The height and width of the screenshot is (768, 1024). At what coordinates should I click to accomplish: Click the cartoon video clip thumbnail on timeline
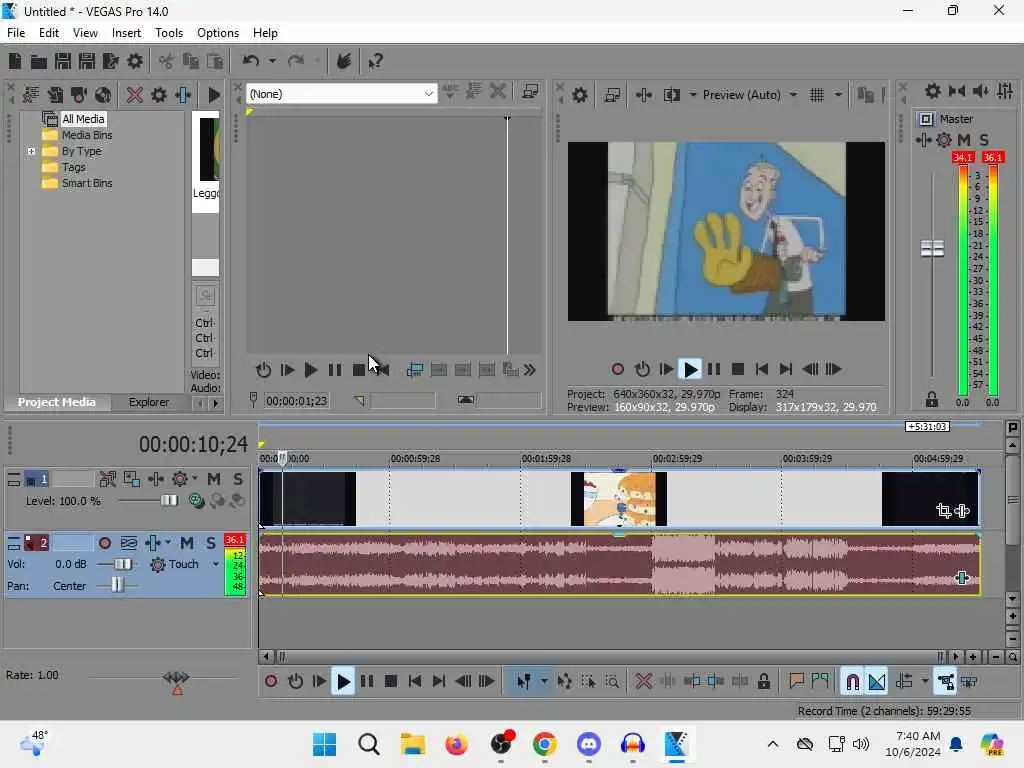[619, 499]
